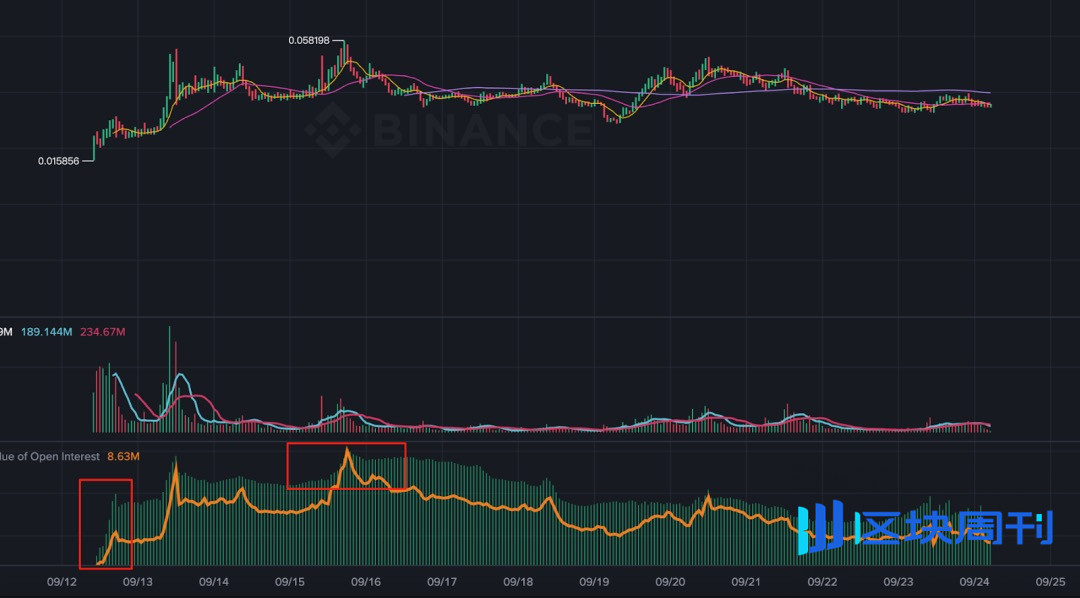Click inside the wide red box near 09/16
The image size is (1080, 598).
346,466
